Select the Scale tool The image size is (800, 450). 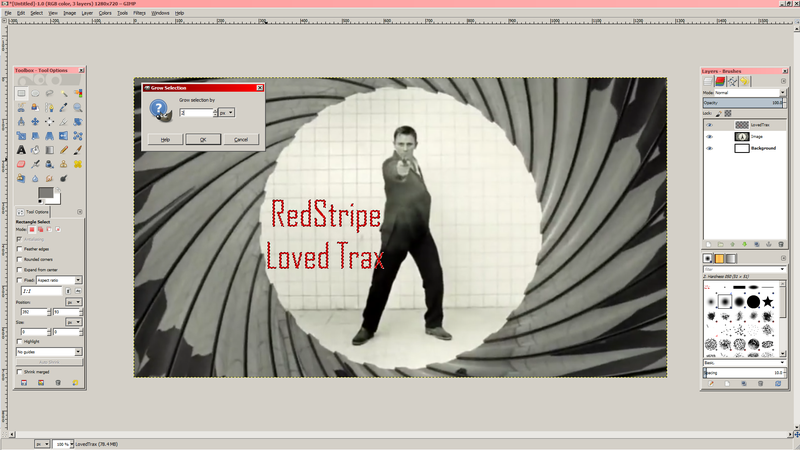coord(21,136)
